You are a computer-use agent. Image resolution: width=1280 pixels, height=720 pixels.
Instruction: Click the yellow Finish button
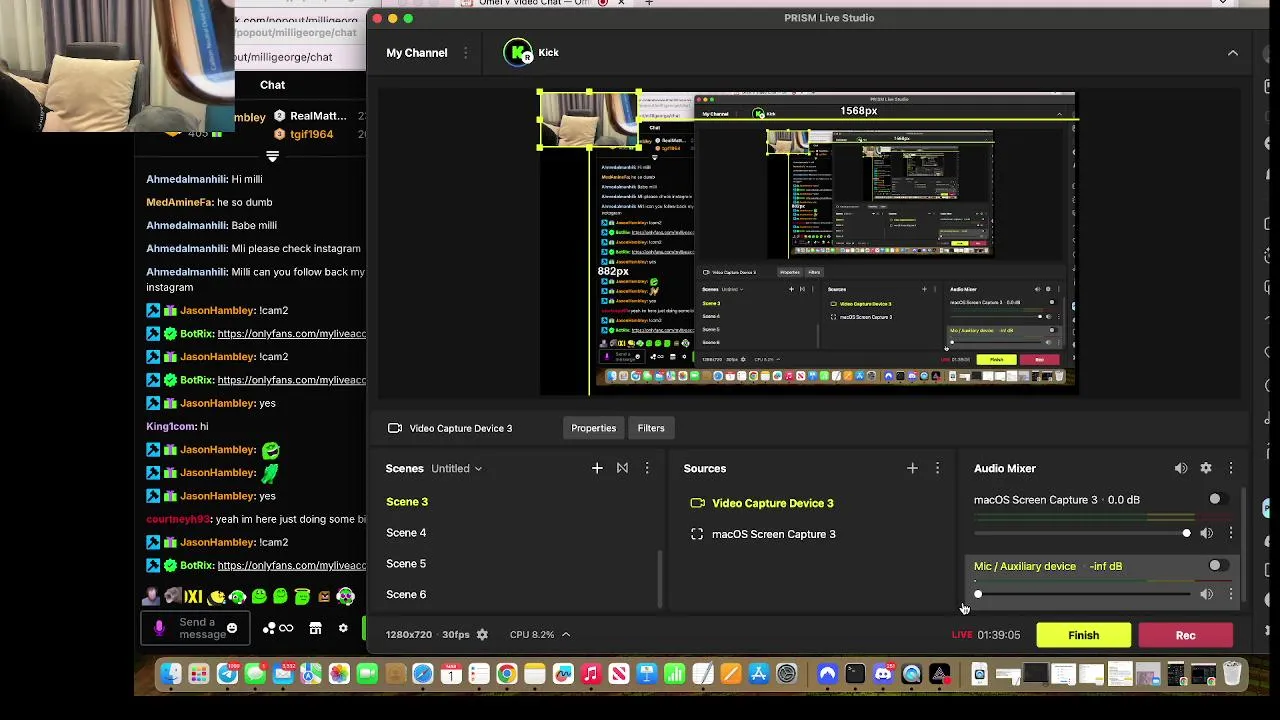click(x=1083, y=635)
